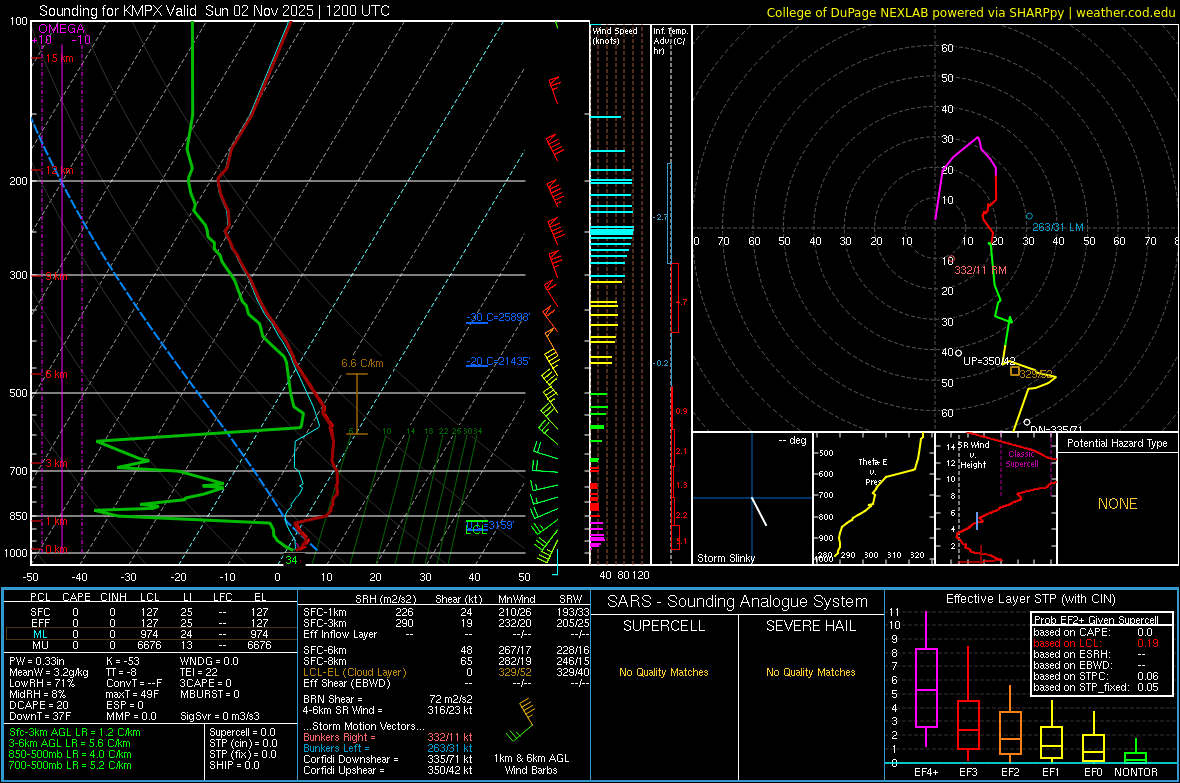Screen dimensions: 1180x783
Task: Click the based on STPC probability line
Action: click(1096, 676)
